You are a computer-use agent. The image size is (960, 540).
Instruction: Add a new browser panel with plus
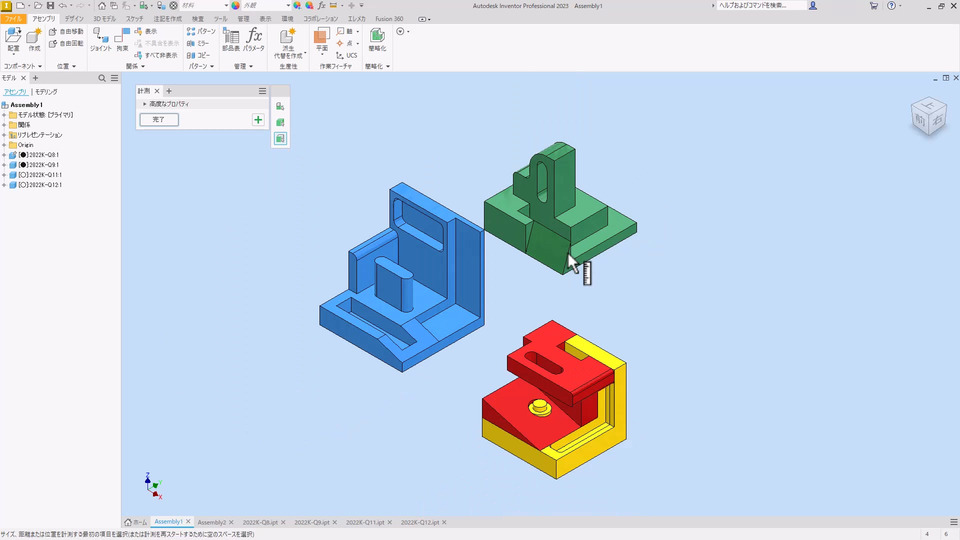[36, 78]
